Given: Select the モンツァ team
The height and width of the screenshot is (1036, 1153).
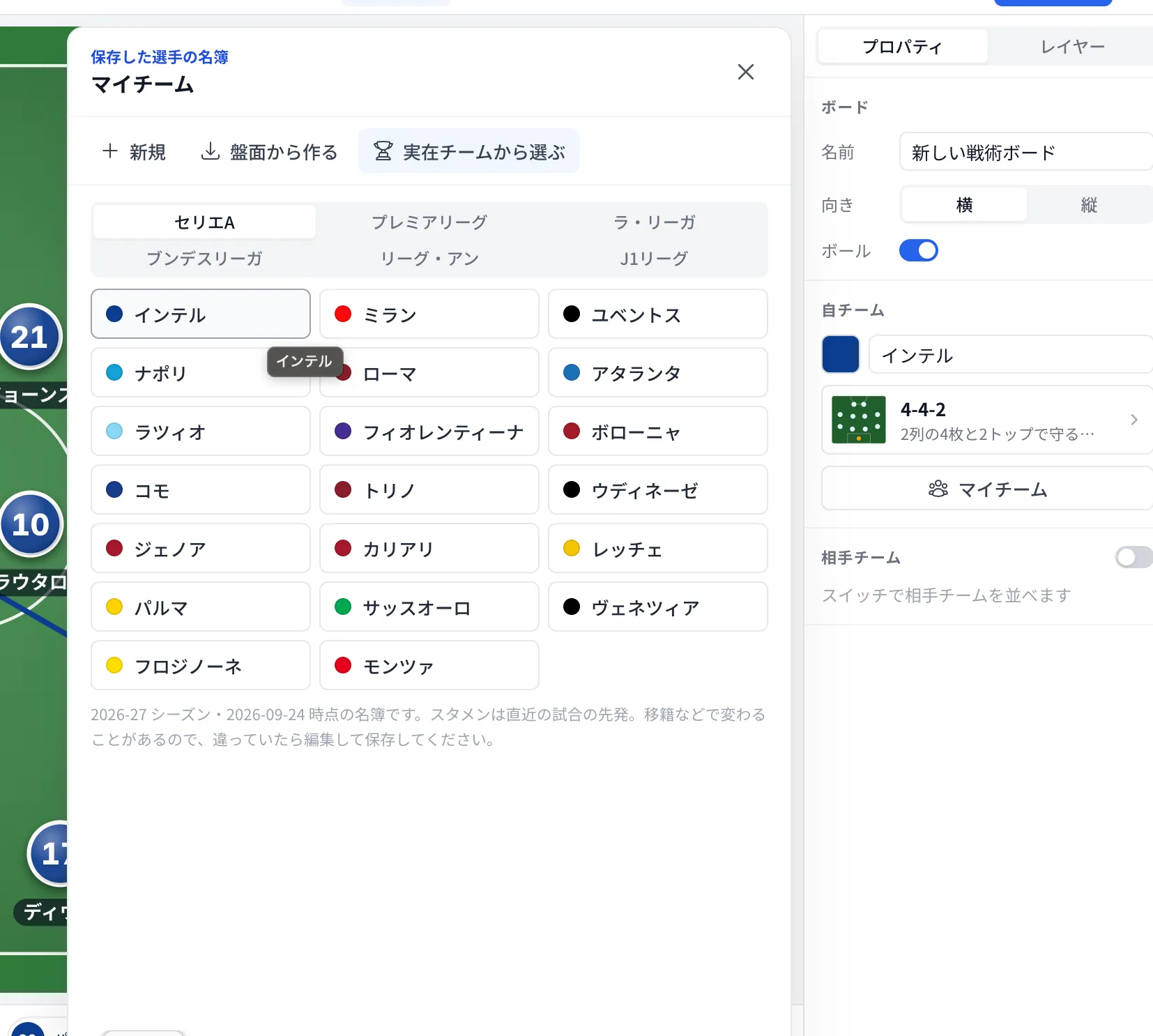Looking at the screenshot, I should click(x=429, y=666).
